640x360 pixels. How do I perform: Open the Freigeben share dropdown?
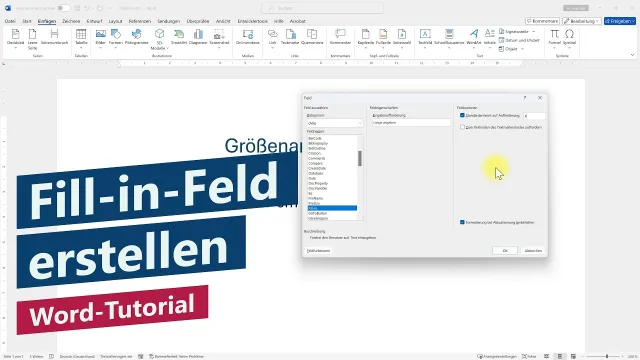tap(633, 21)
